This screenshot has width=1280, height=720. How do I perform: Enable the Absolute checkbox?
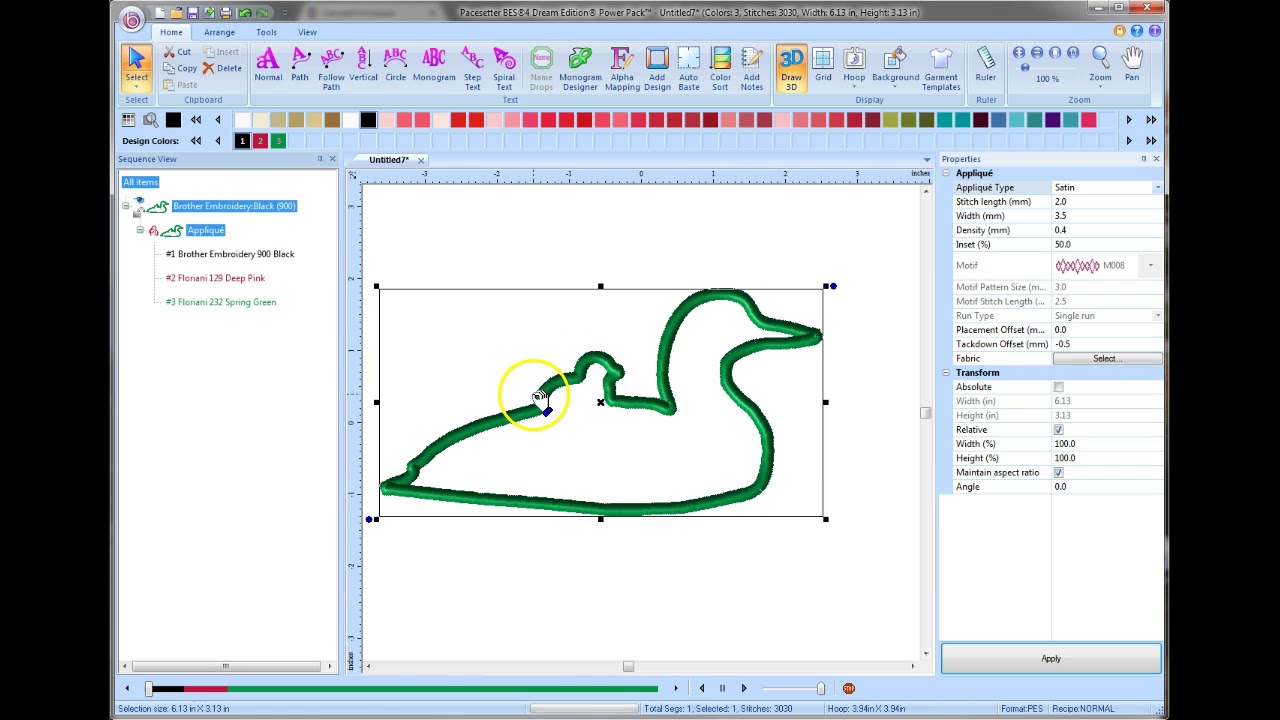pyautogui.click(x=1059, y=387)
